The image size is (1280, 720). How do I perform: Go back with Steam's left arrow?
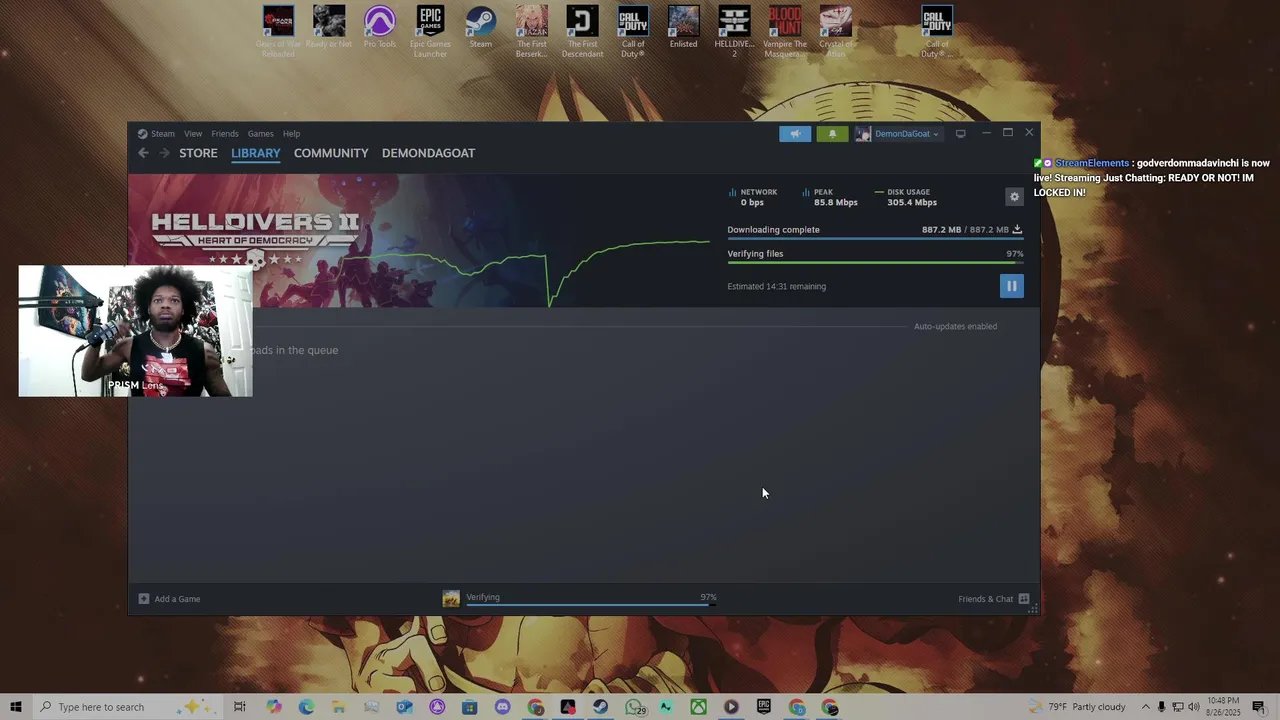pyautogui.click(x=143, y=153)
